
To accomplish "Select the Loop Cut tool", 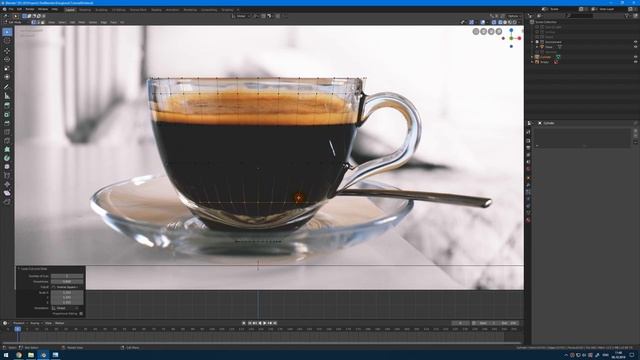I will coord(7,132).
